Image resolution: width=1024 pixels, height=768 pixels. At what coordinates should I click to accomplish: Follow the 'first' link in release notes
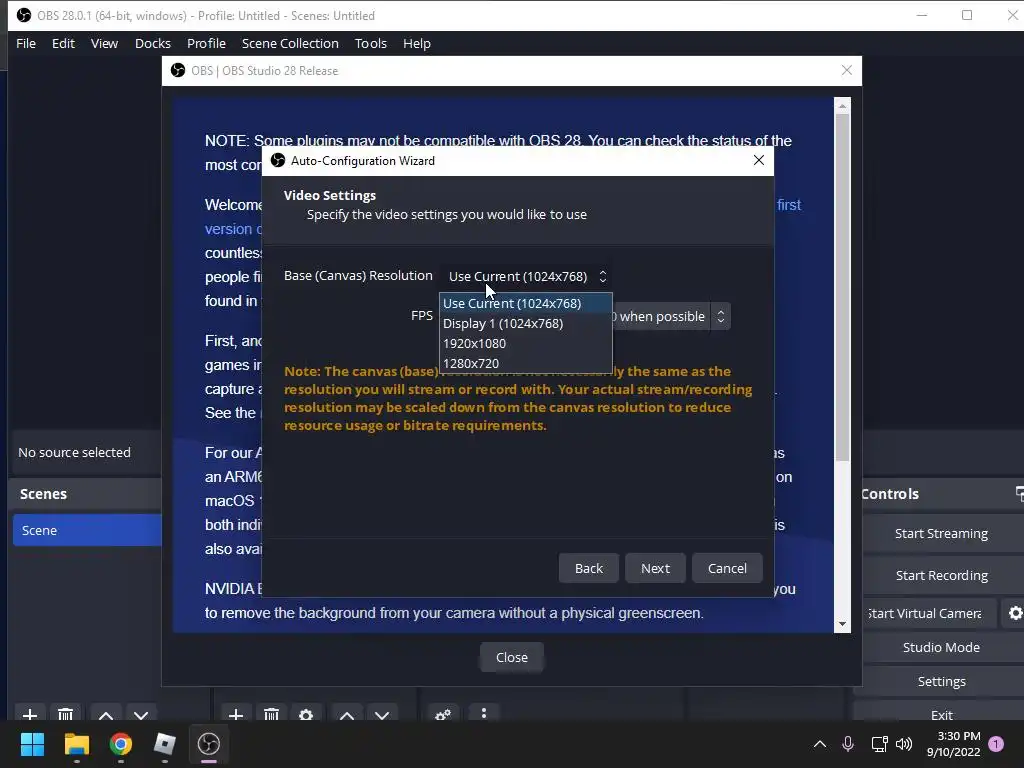(788, 205)
